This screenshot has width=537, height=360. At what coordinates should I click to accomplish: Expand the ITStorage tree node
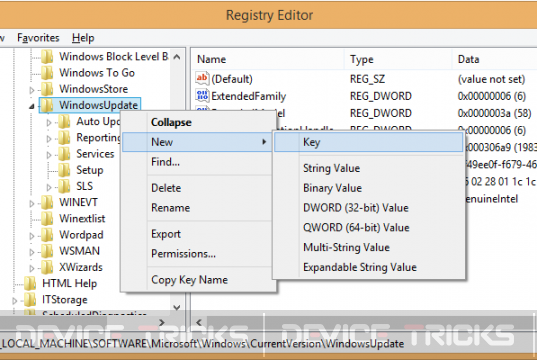[x=15, y=301]
